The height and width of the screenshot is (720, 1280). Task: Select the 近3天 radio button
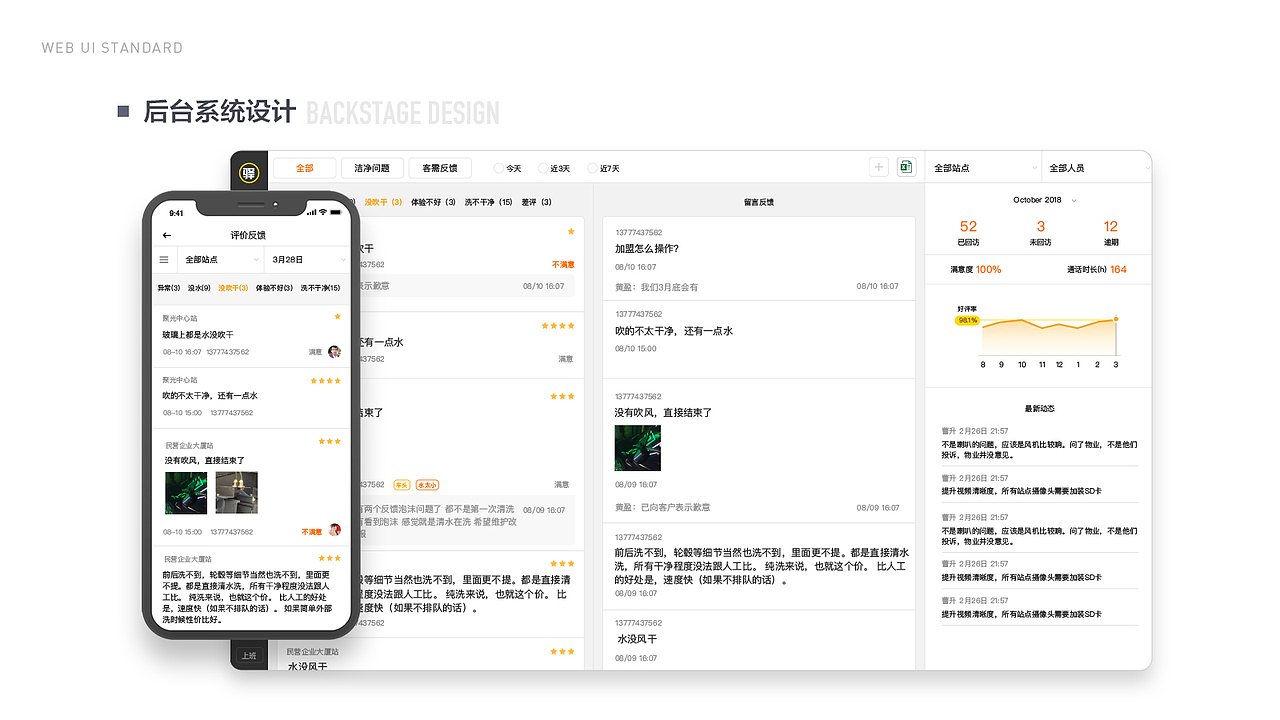point(543,168)
